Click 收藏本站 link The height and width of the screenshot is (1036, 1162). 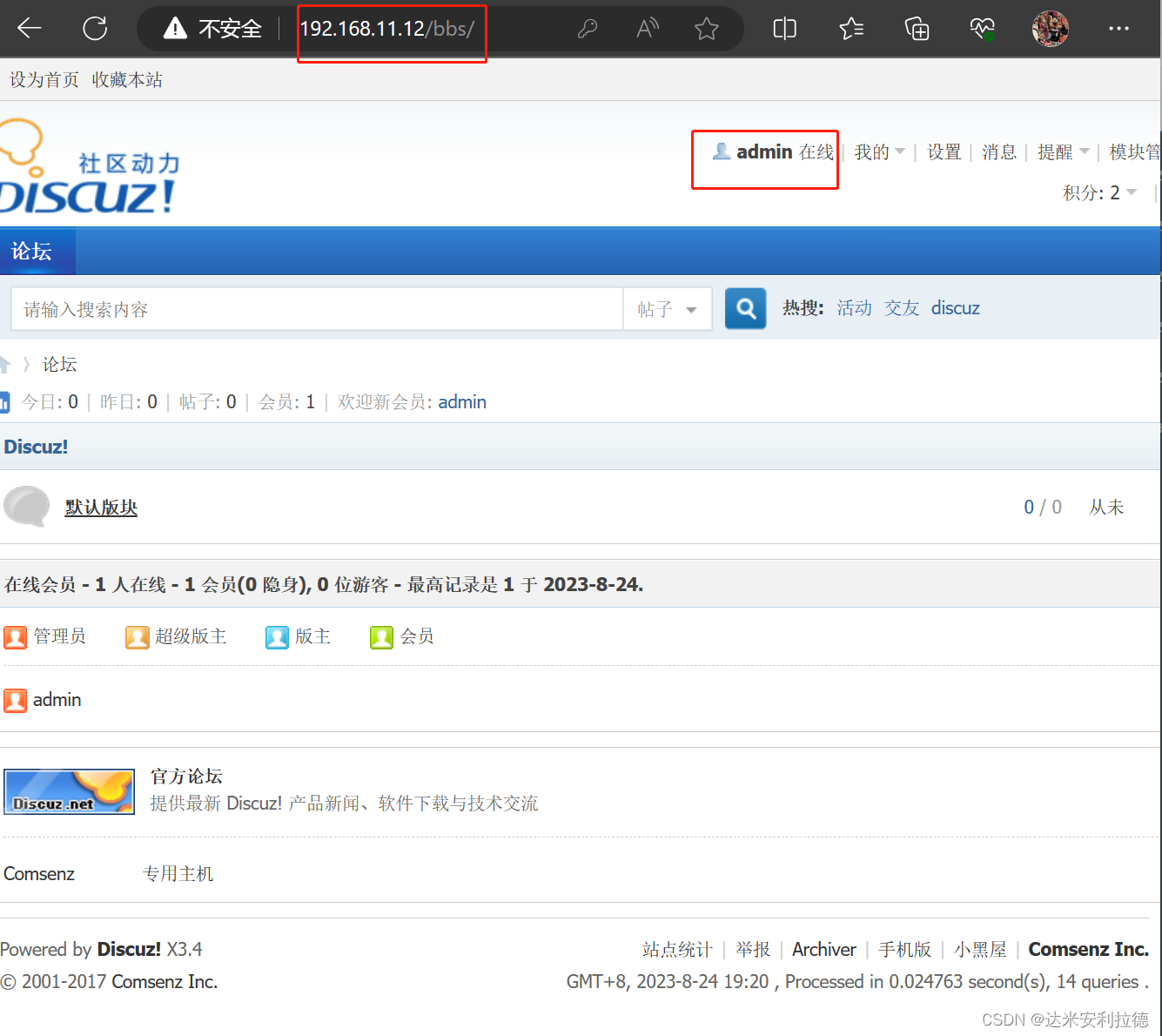(x=127, y=80)
